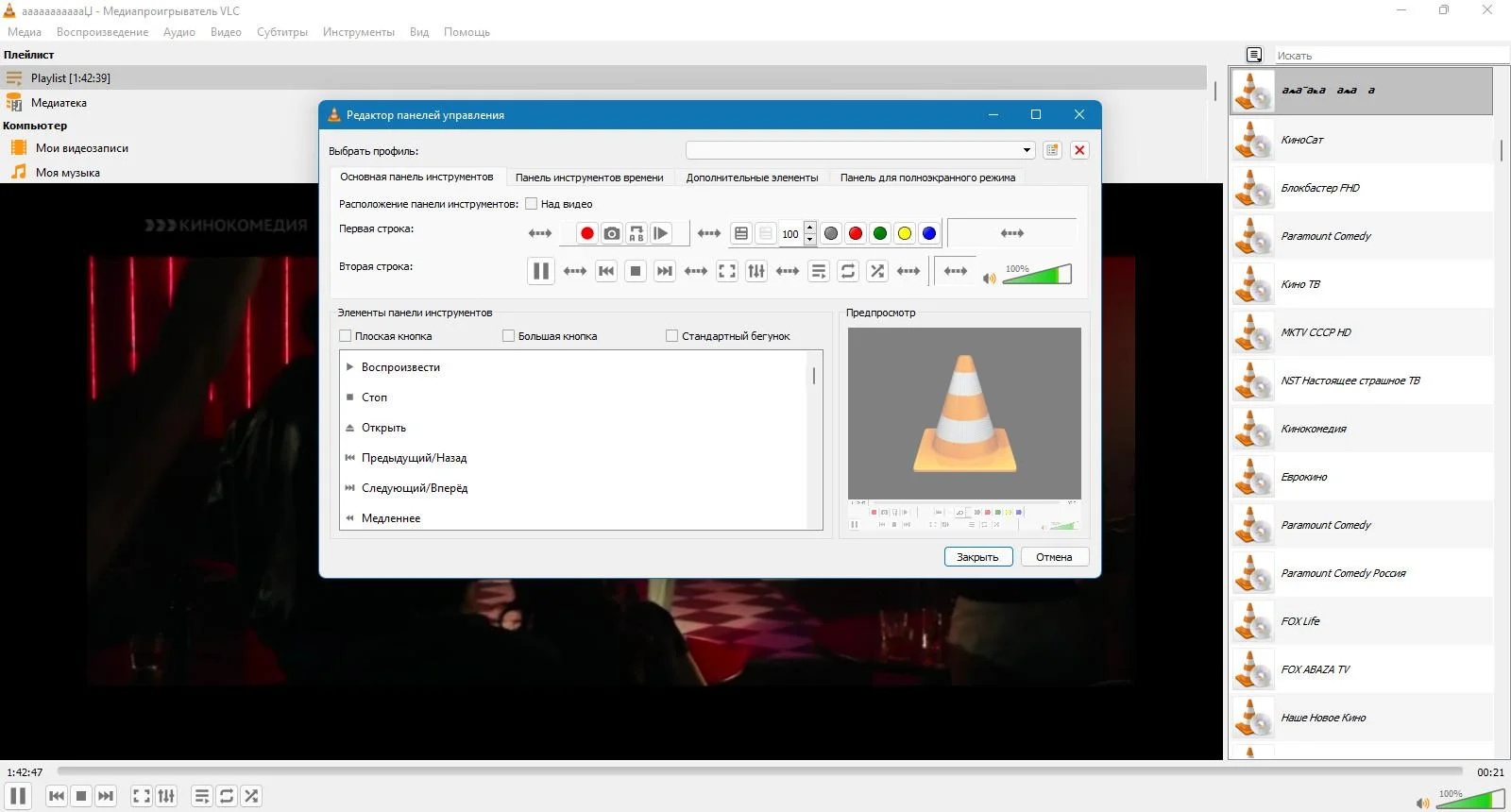Enable the "Над видео" checkbox

532,204
